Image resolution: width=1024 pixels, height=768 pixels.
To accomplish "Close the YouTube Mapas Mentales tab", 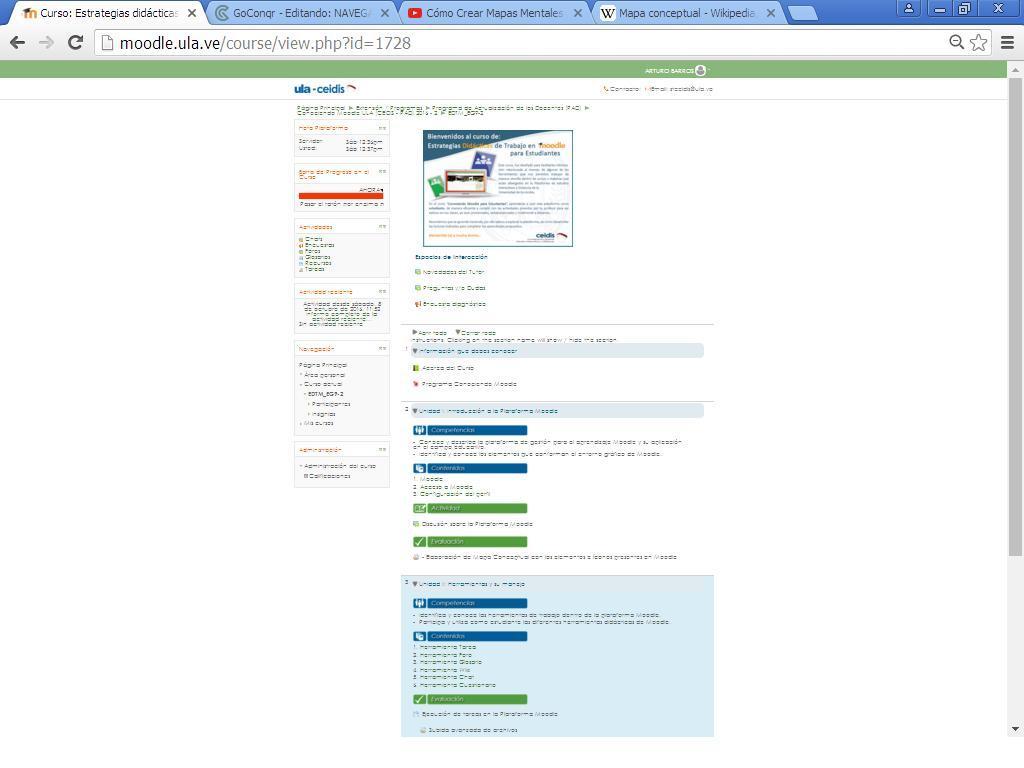I will [577, 13].
